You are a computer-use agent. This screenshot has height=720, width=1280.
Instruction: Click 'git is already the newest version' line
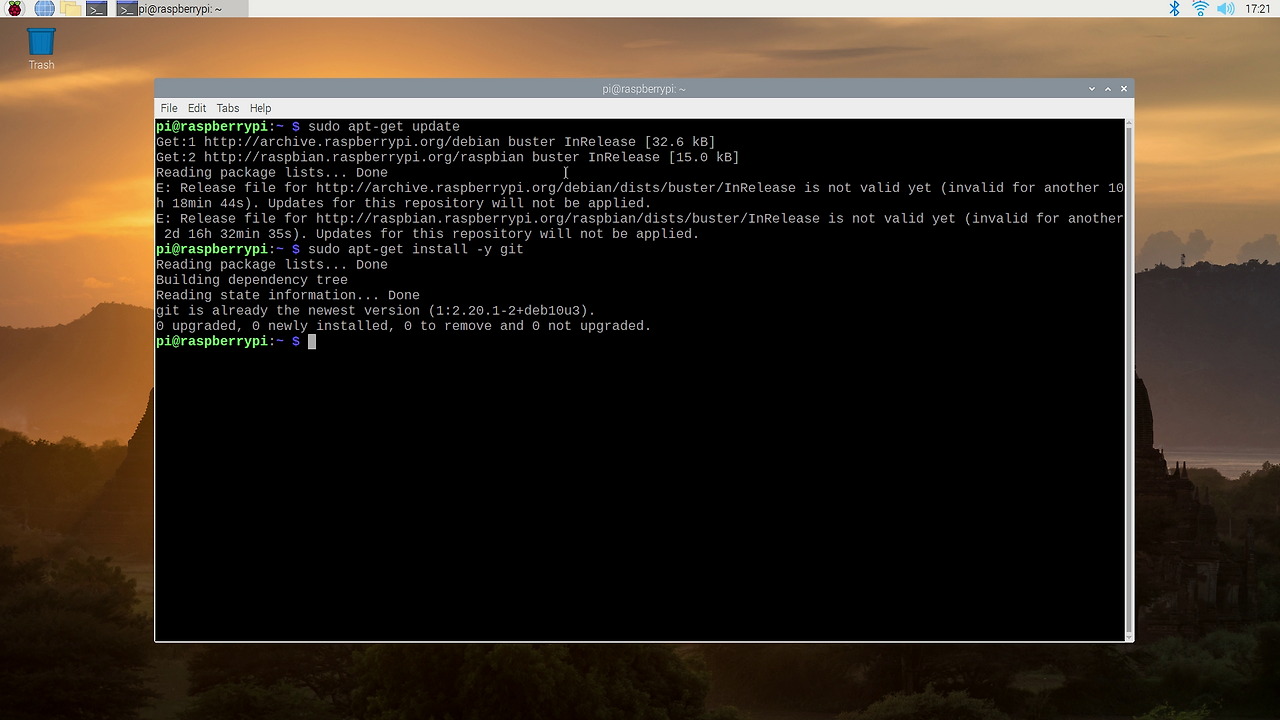(x=376, y=311)
